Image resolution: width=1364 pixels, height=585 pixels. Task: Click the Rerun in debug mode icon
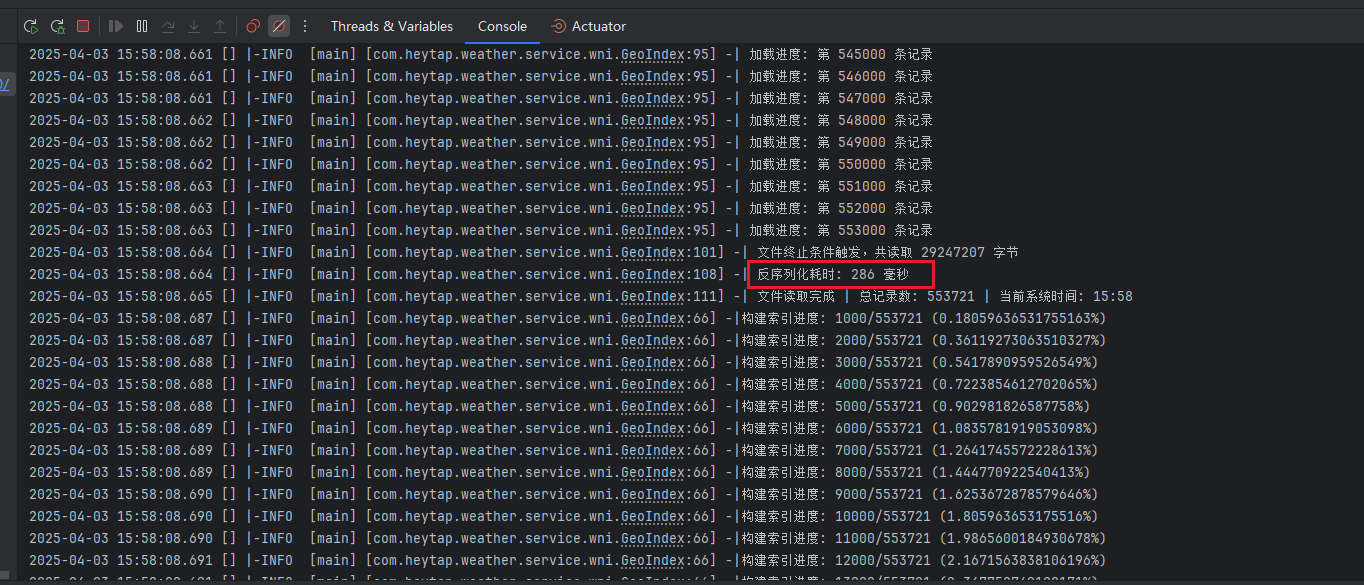coord(57,26)
